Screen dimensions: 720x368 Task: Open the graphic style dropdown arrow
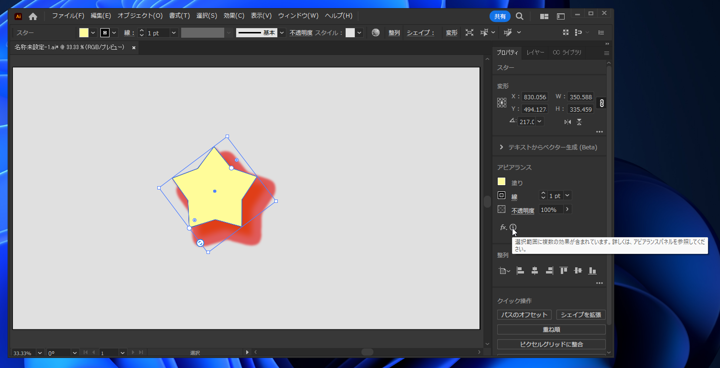[359, 33]
